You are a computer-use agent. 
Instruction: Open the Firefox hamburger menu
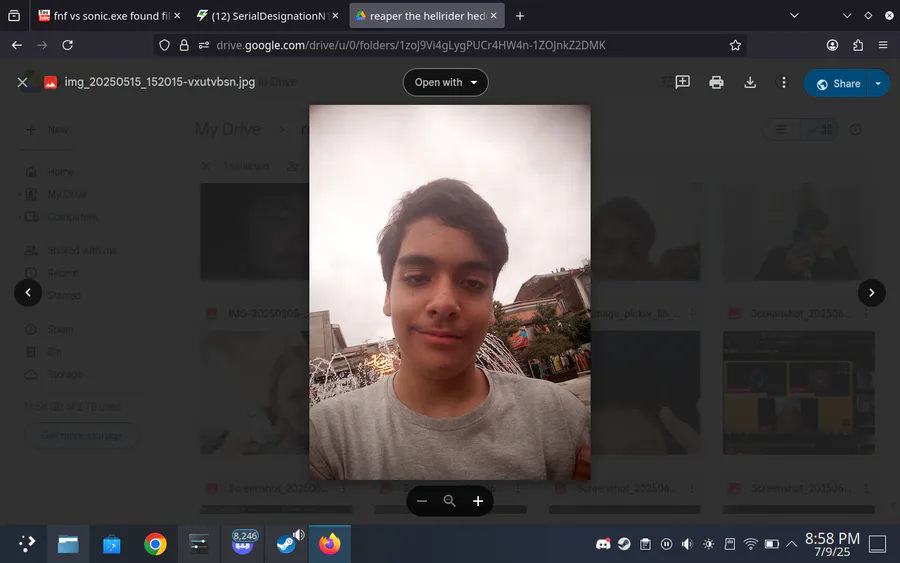coord(883,45)
